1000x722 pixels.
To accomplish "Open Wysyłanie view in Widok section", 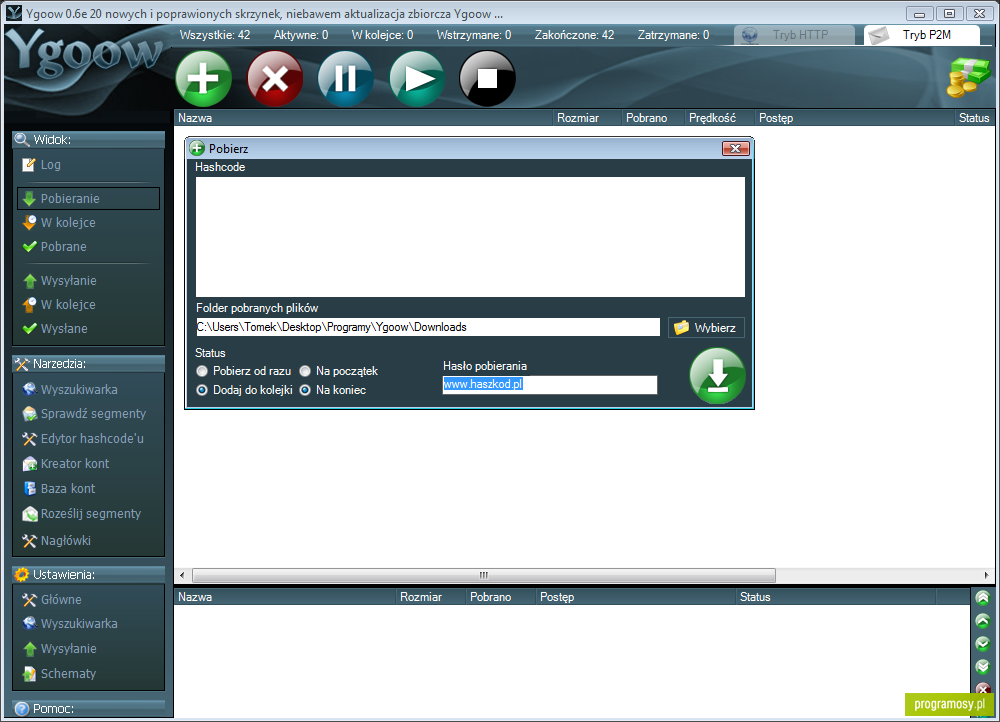I will click(59, 281).
